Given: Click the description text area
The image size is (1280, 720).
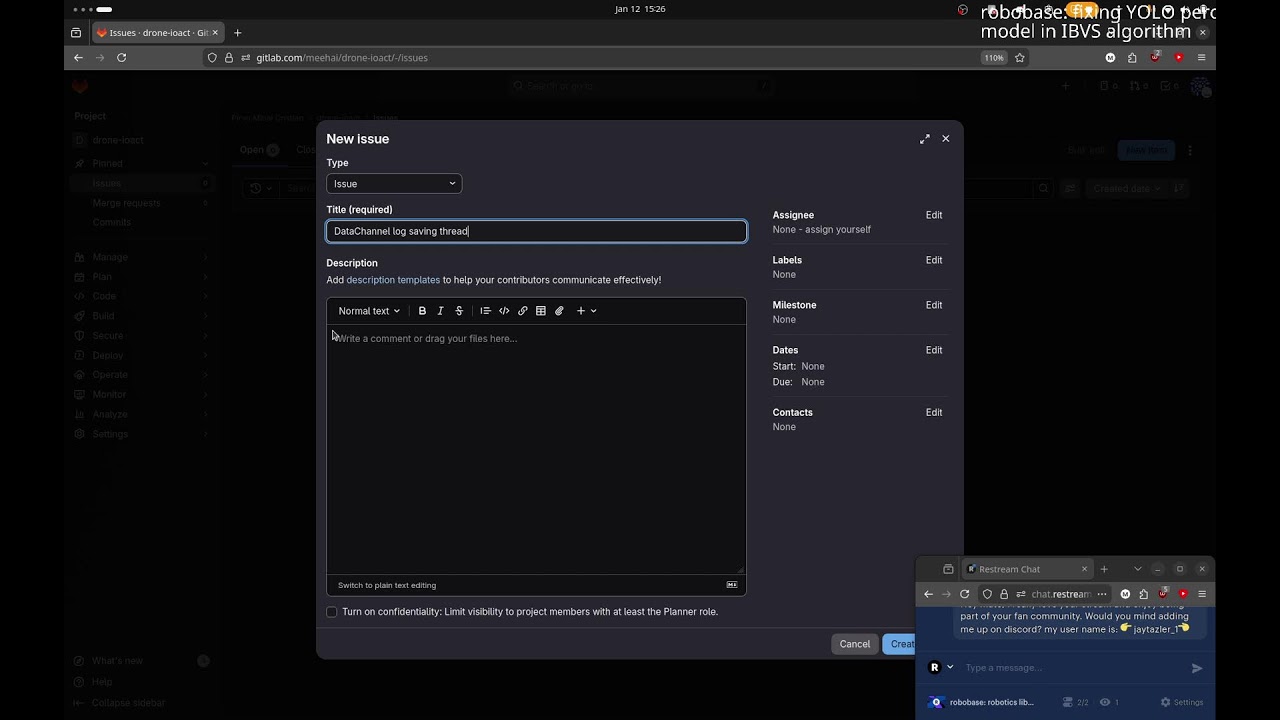Looking at the screenshot, I should [x=536, y=449].
